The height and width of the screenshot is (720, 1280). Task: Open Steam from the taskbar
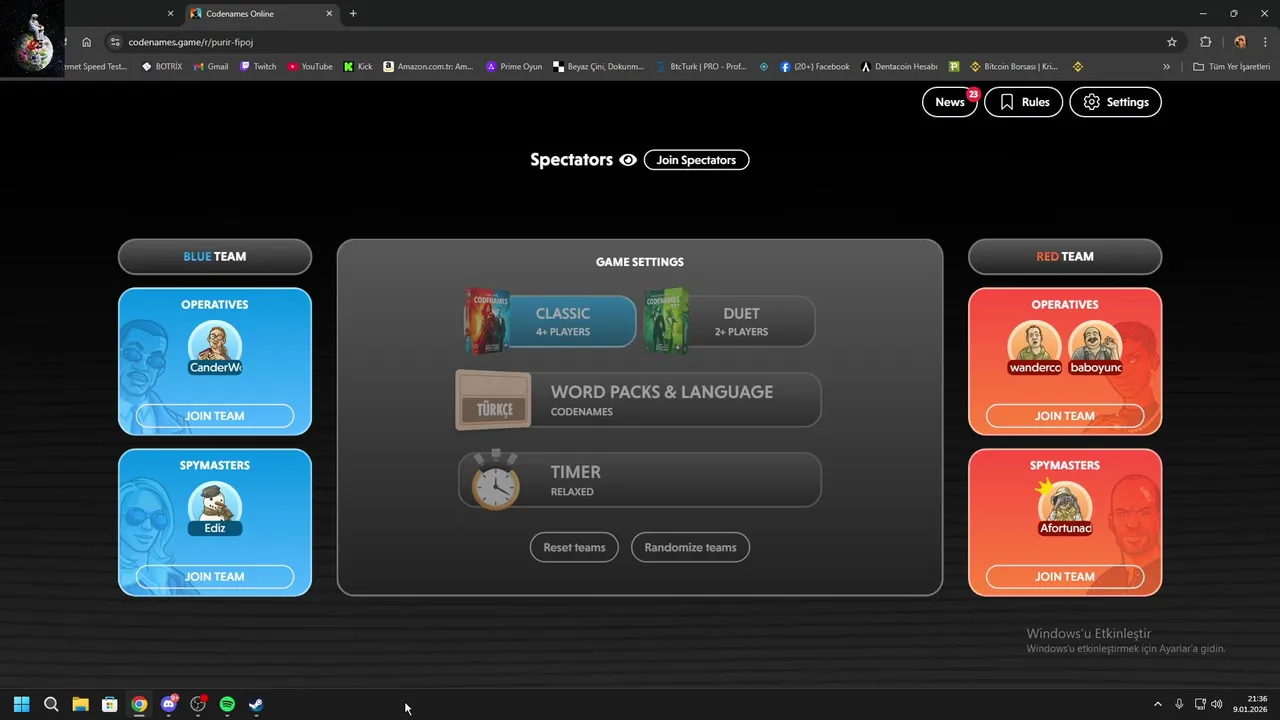coord(256,704)
